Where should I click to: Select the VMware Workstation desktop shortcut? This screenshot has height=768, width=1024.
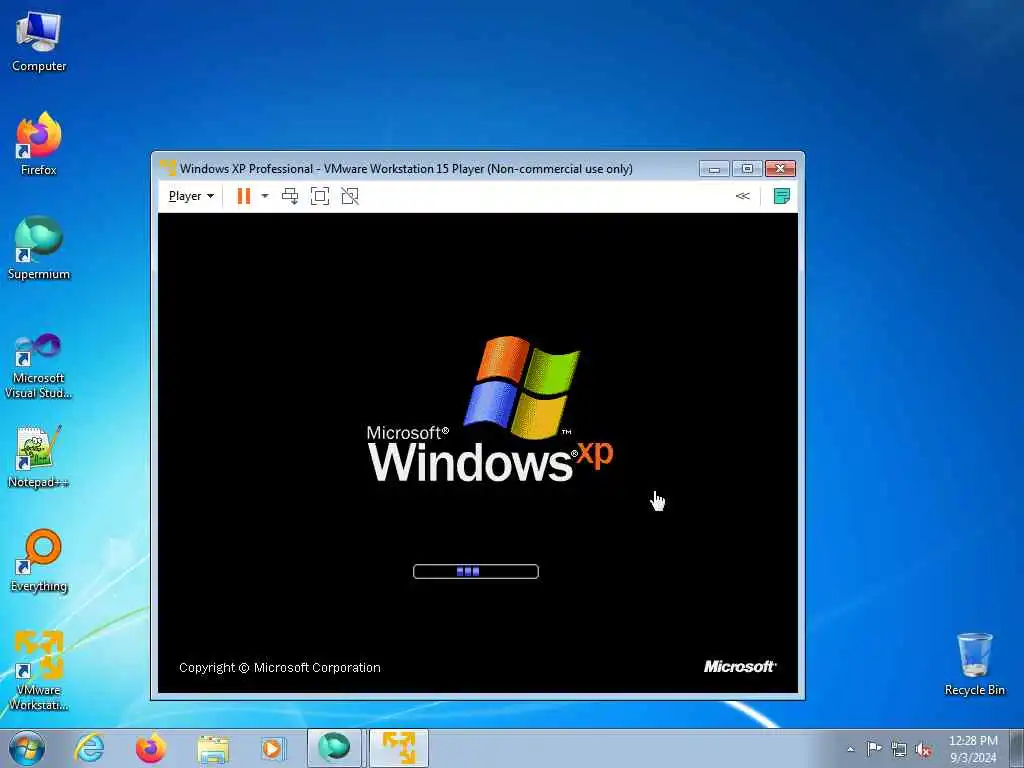pyautogui.click(x=39, y=671)
